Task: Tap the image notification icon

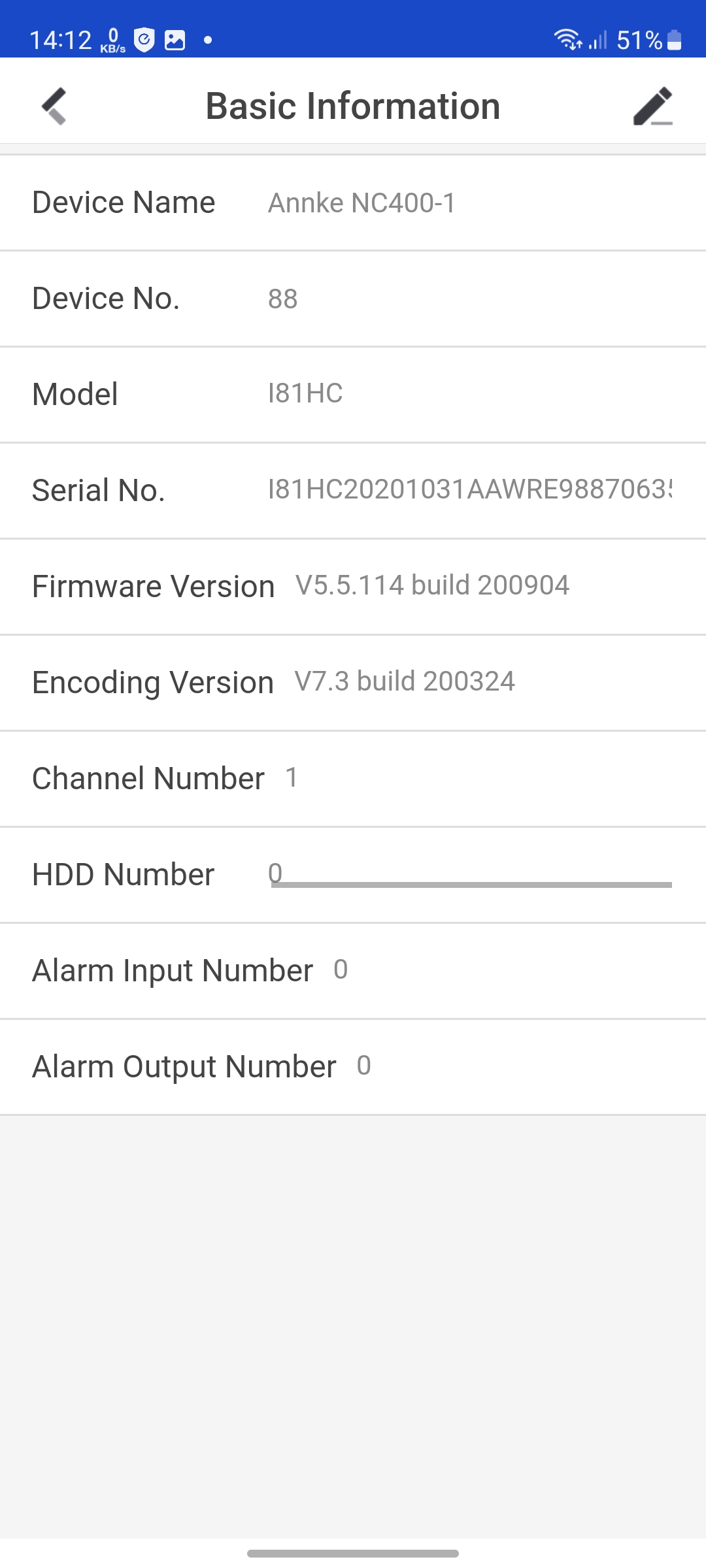Action: click(175, 40)
